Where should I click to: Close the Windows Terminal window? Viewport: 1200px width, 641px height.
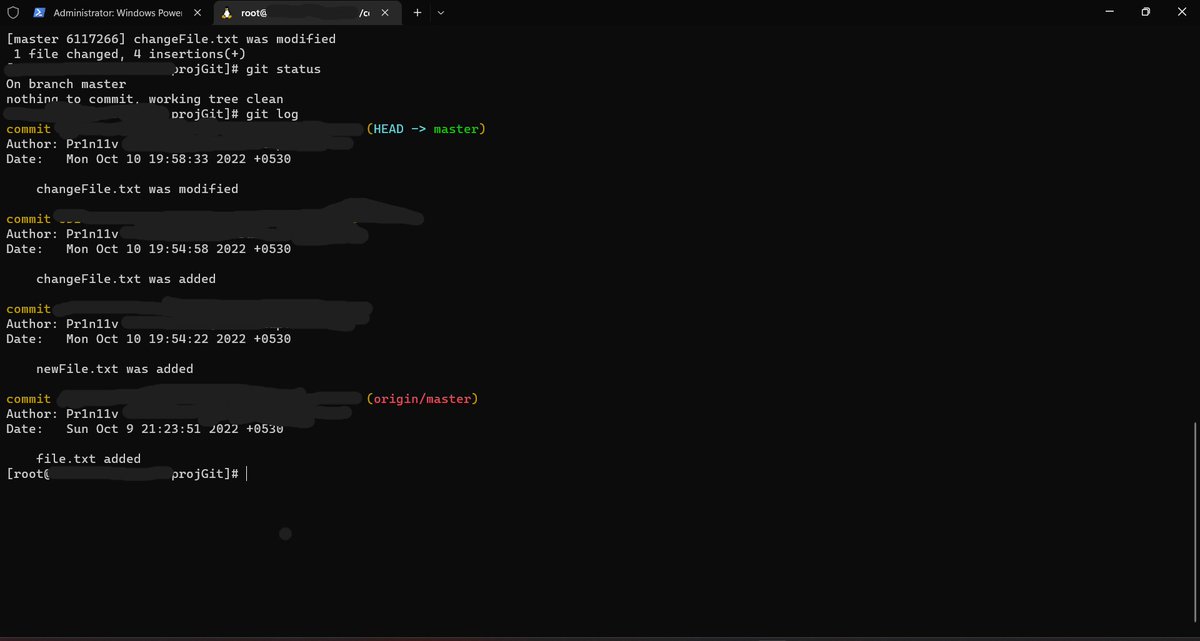click(x=1181, y=12)
